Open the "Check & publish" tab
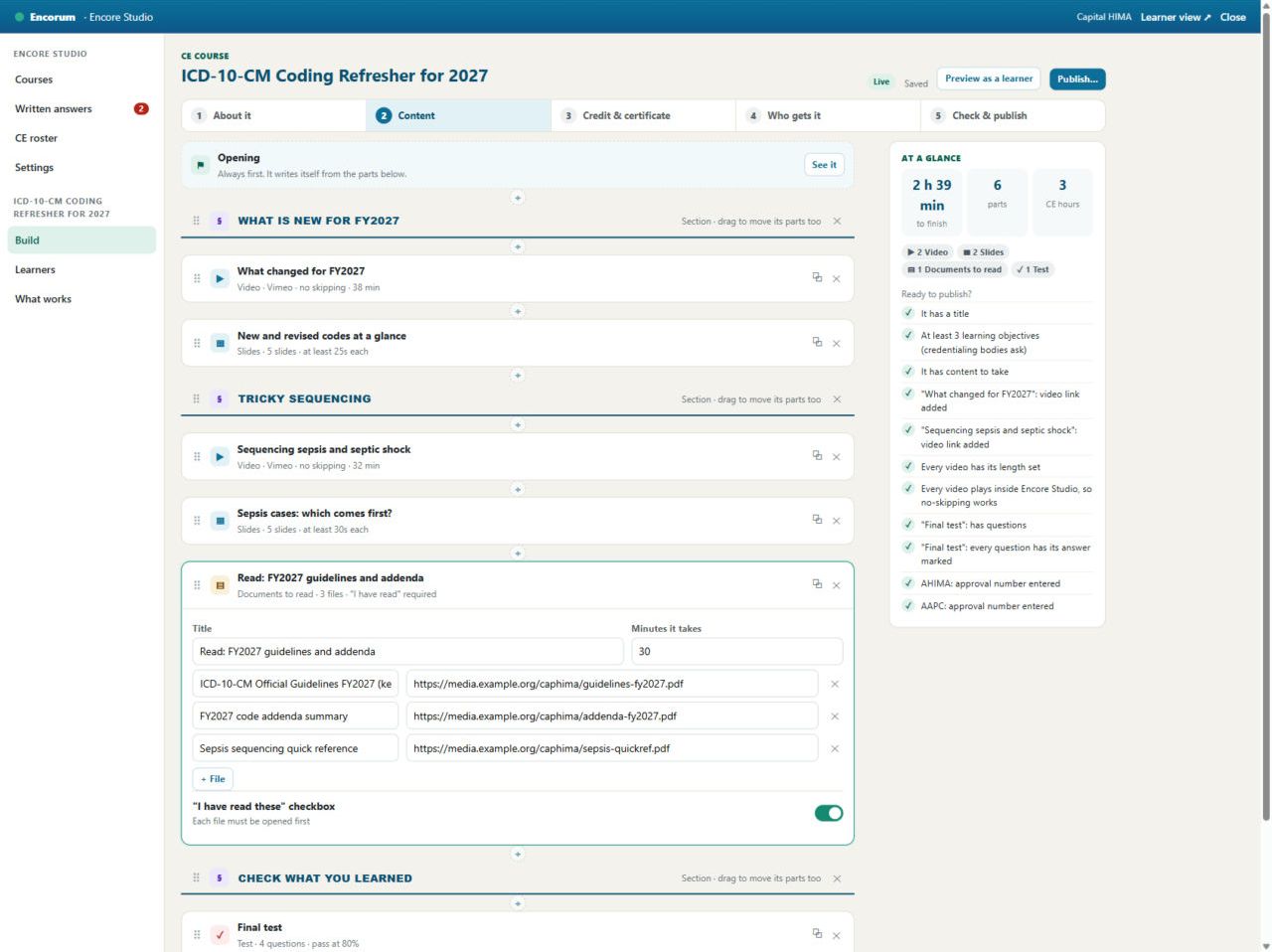Screen dimensions: 1272x952 pos(1013,115)
